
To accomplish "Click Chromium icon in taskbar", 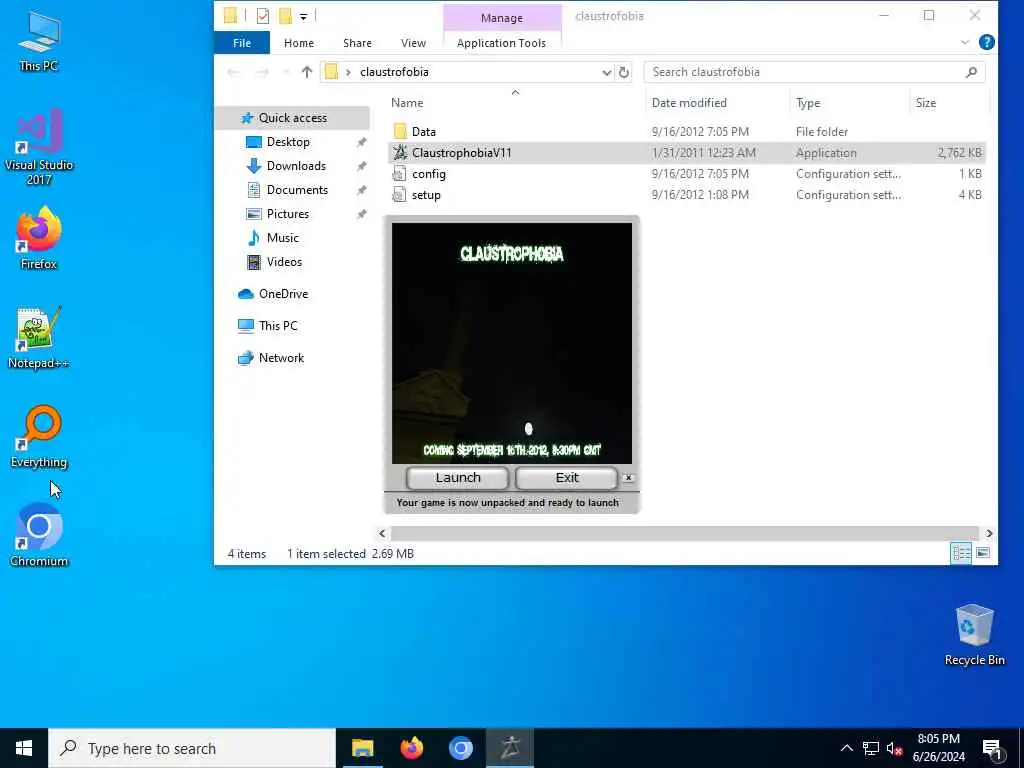I will coord(460,748).
